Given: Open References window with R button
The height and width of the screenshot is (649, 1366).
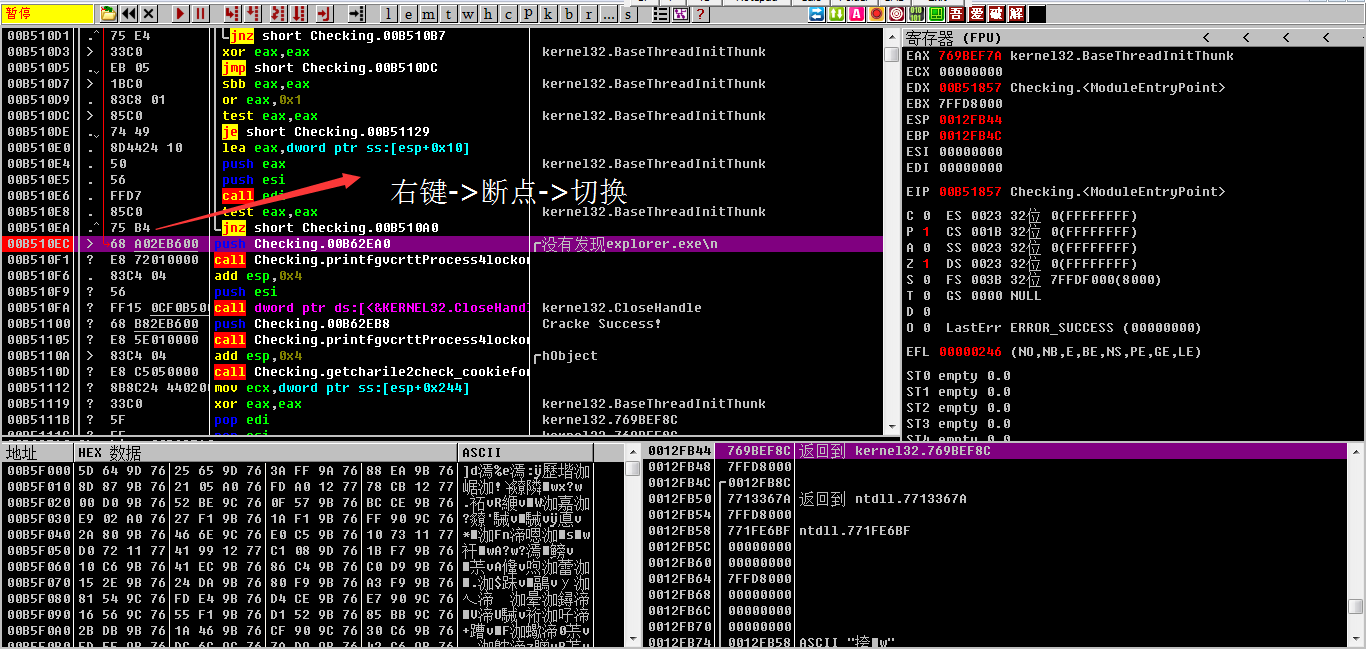Looking at the screenshot, I should 588,14.
